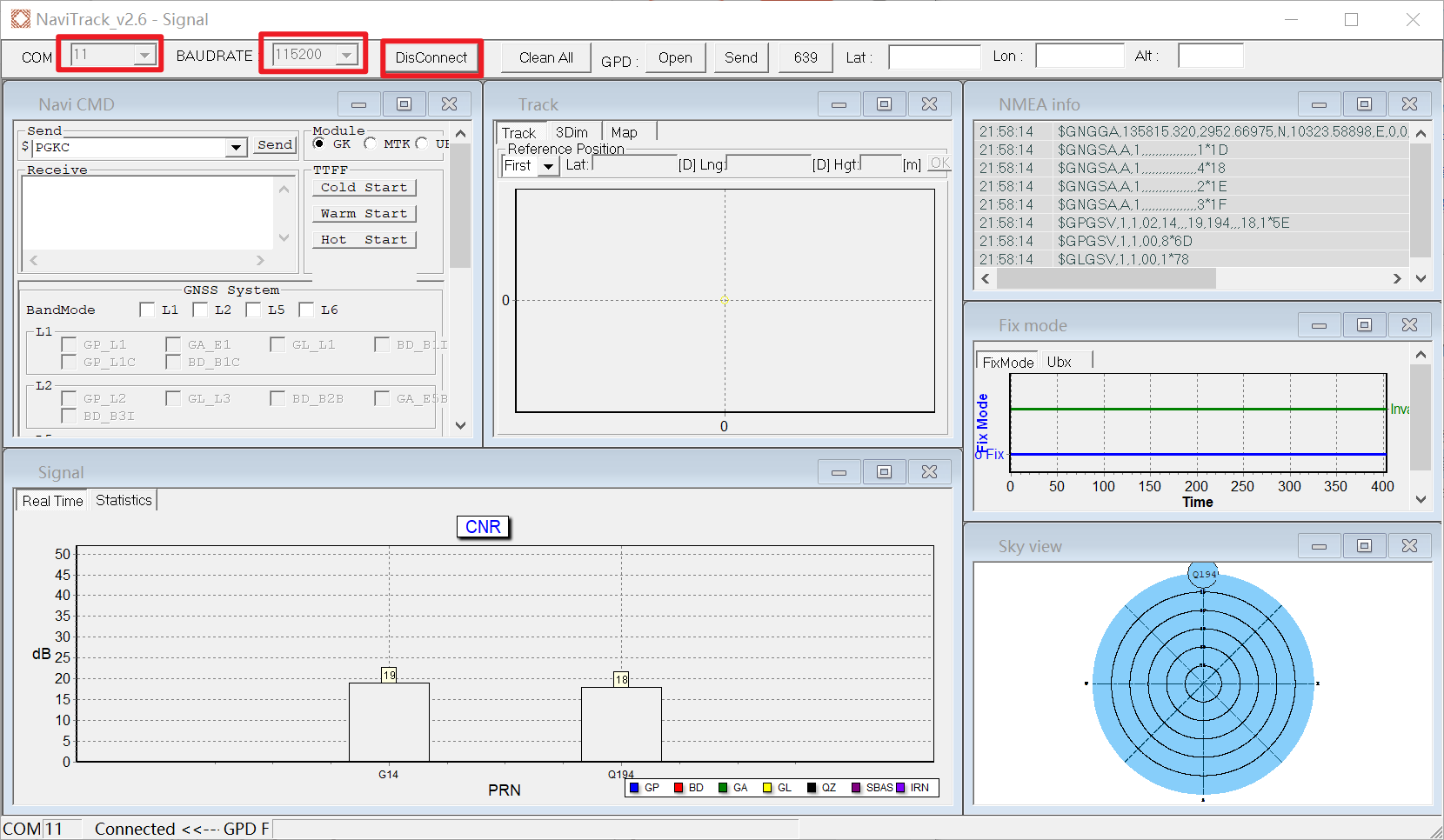Select the Track tab in Track panel
1444x840 pixels.
pos(519,133)
